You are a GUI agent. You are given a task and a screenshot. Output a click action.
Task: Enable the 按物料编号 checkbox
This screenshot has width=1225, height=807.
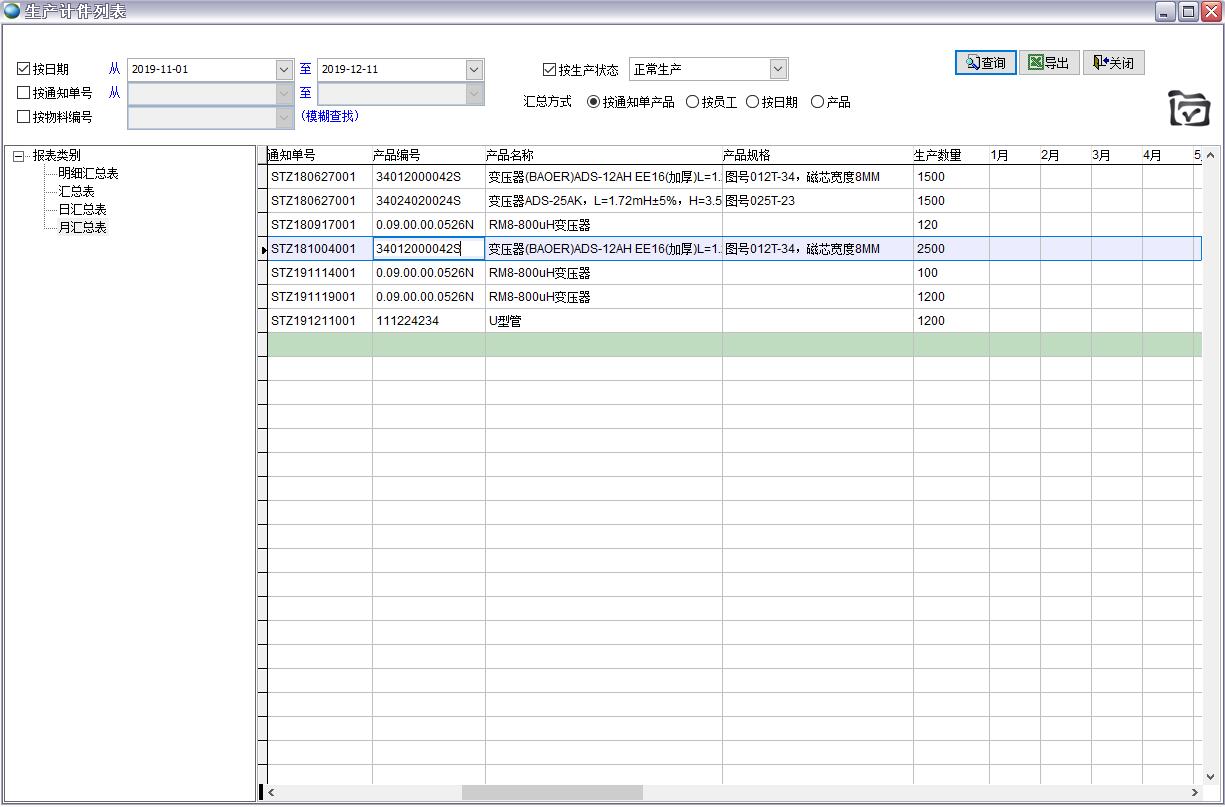(x=24, y=117)
